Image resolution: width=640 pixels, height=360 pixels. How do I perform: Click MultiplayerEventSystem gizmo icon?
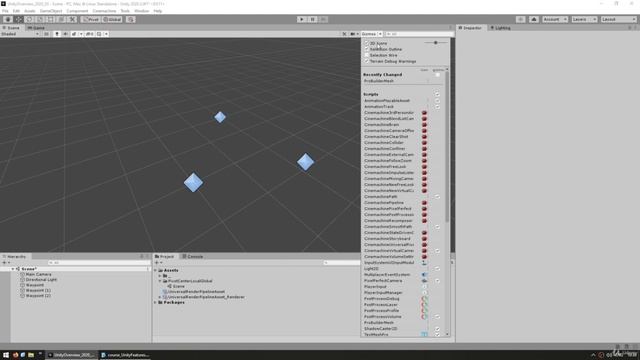(x=424, y=275)
